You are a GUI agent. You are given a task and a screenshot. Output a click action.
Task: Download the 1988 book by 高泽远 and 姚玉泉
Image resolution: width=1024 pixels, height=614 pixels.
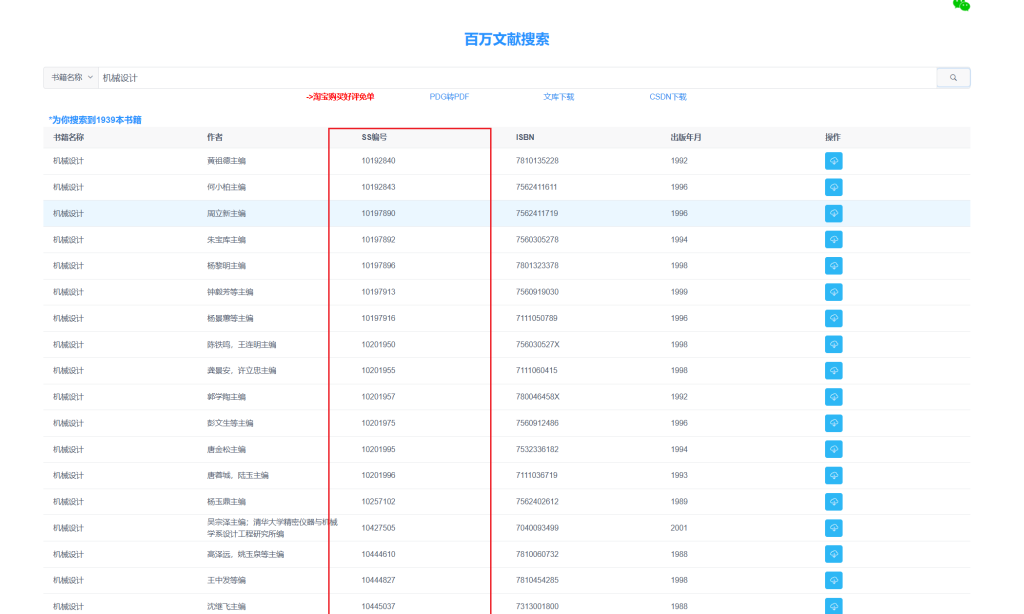tap(833, 554)
